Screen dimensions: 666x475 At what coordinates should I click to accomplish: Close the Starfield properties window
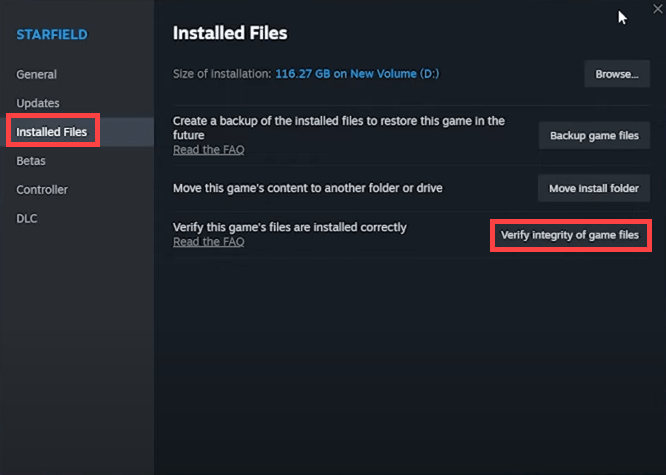[658, 9]
